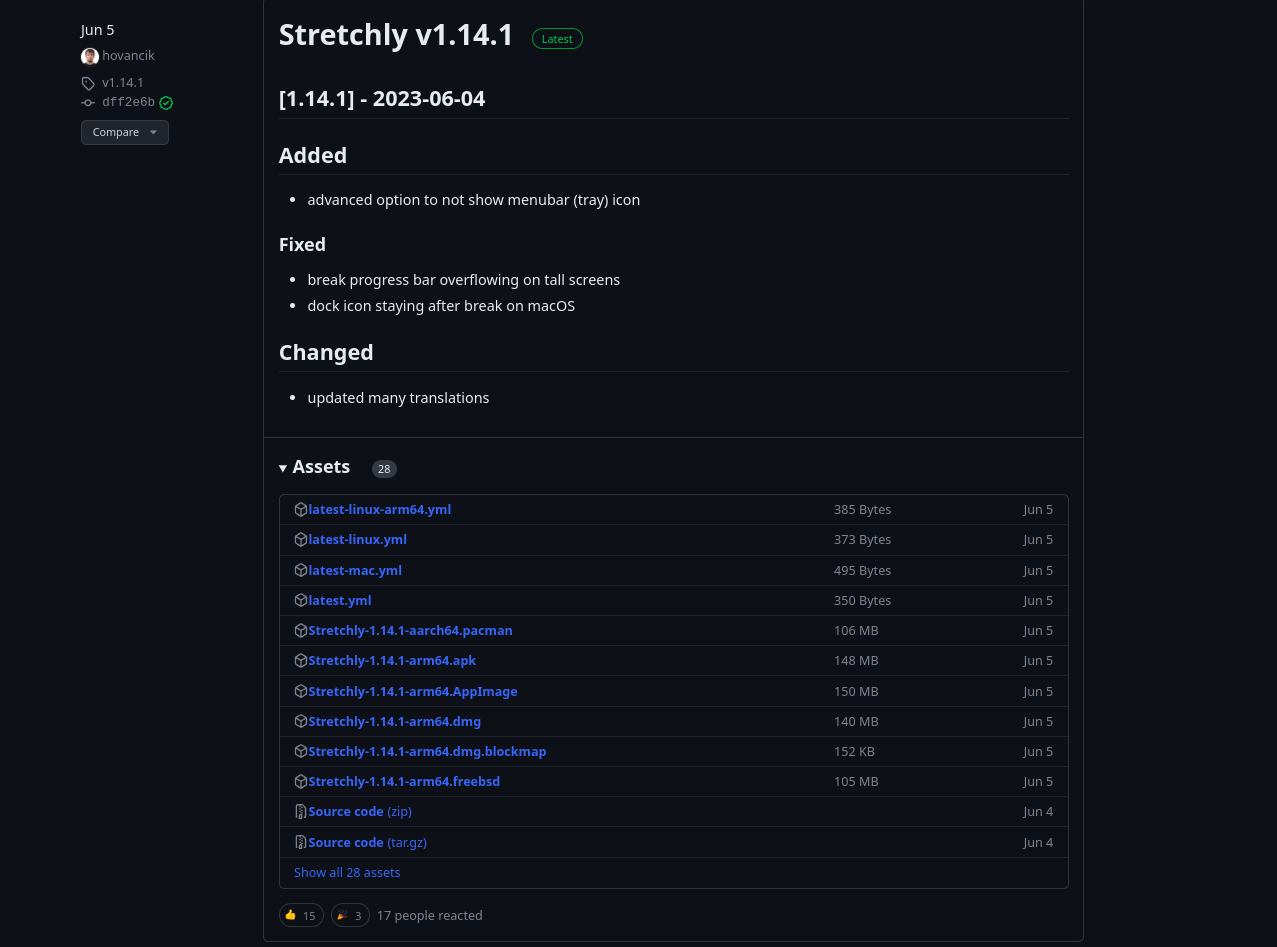Open hovancik's profile avatar

89,56
